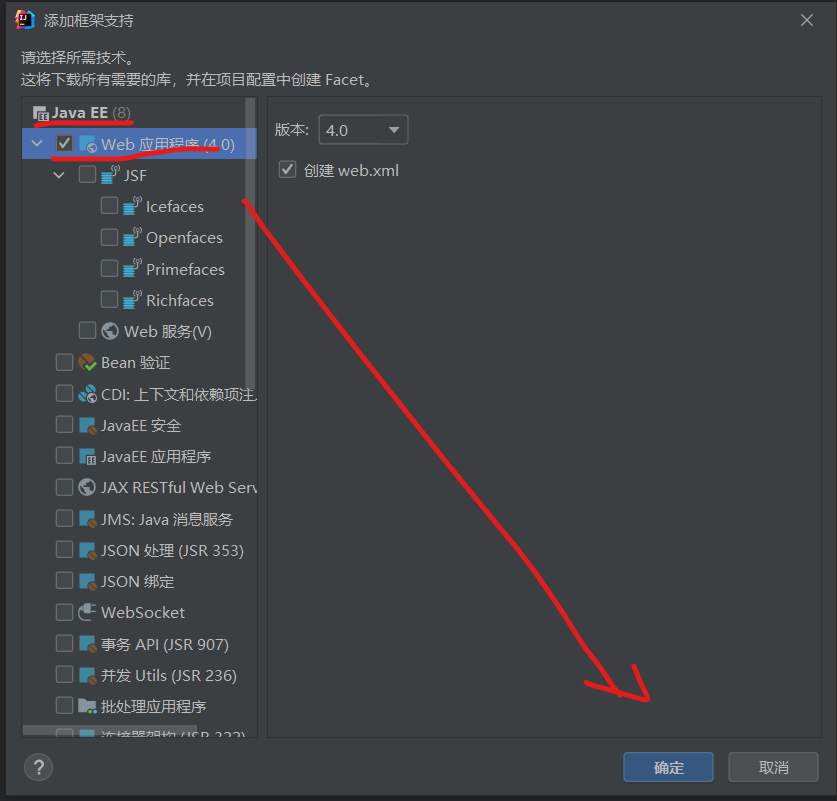This screenshot has width=837, height=801.
Task: Click the JSF framework icon
Action: [x=110, y=175]
